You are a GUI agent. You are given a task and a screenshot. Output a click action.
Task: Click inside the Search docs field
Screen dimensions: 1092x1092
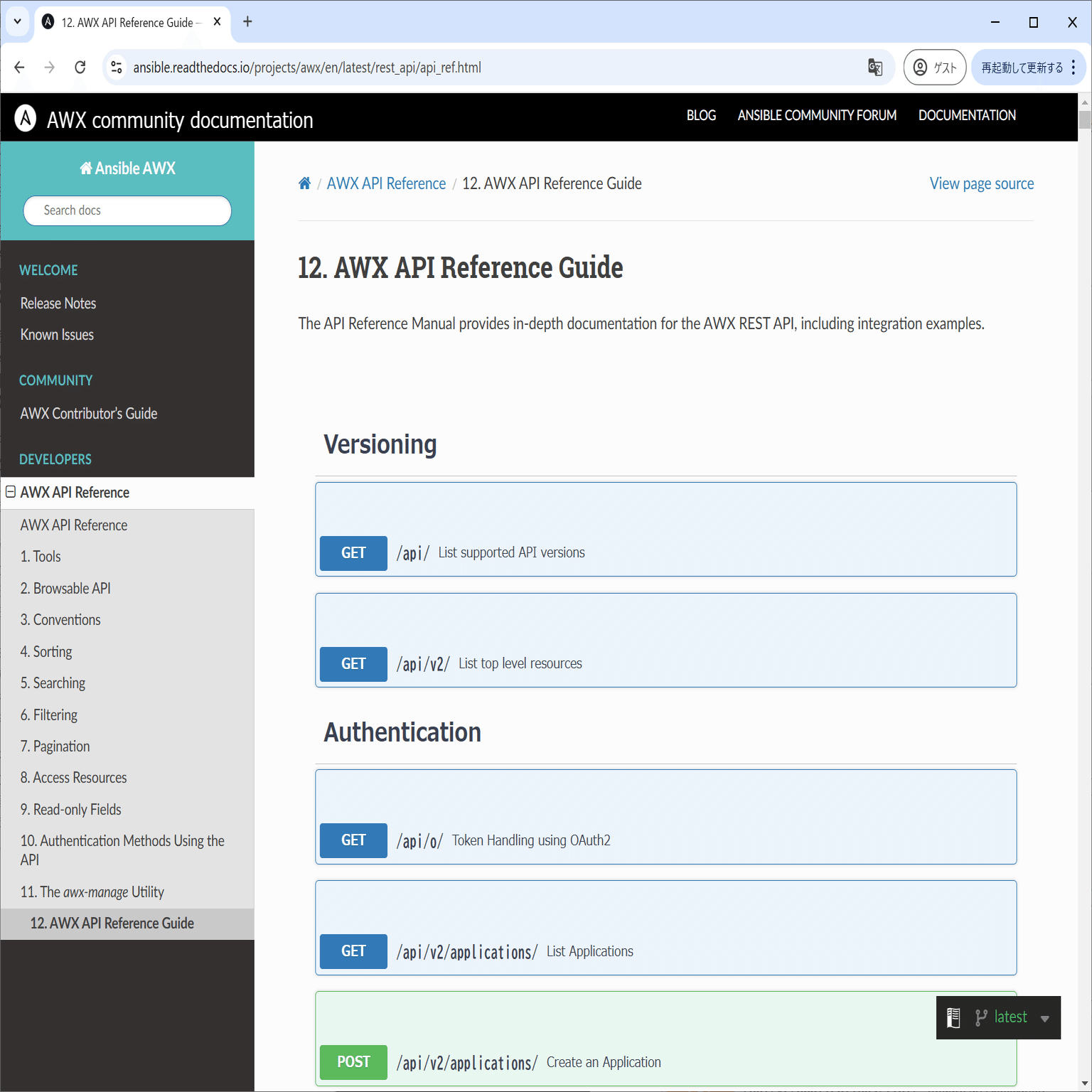click(x=127, y=210)
